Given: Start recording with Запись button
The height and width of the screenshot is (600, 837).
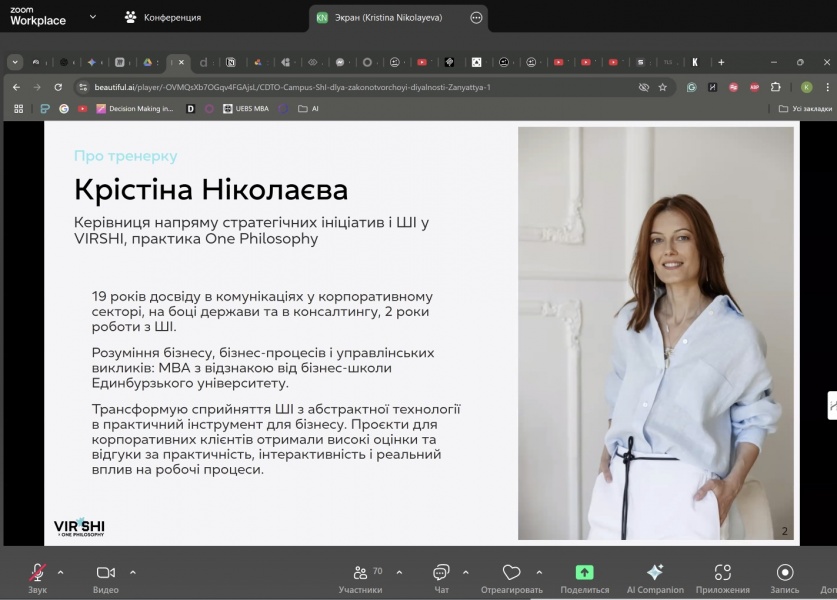Looking at the screenshot, I should (785, 574).
